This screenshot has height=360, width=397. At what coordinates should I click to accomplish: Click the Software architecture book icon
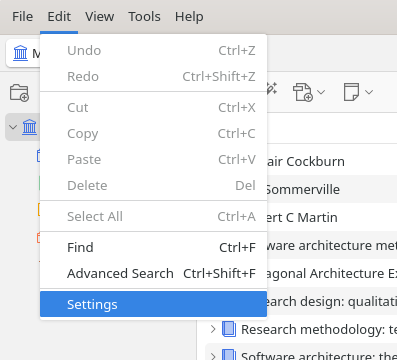coord(229,355)
